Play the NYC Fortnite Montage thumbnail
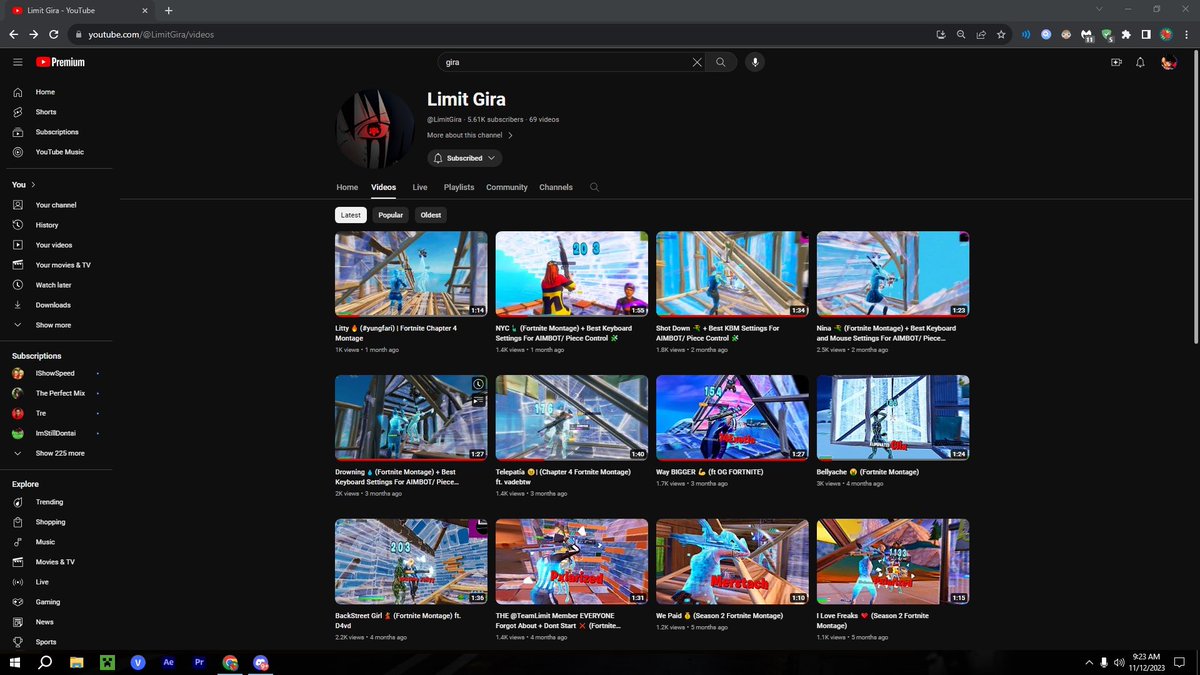 [x=572, y=274]
